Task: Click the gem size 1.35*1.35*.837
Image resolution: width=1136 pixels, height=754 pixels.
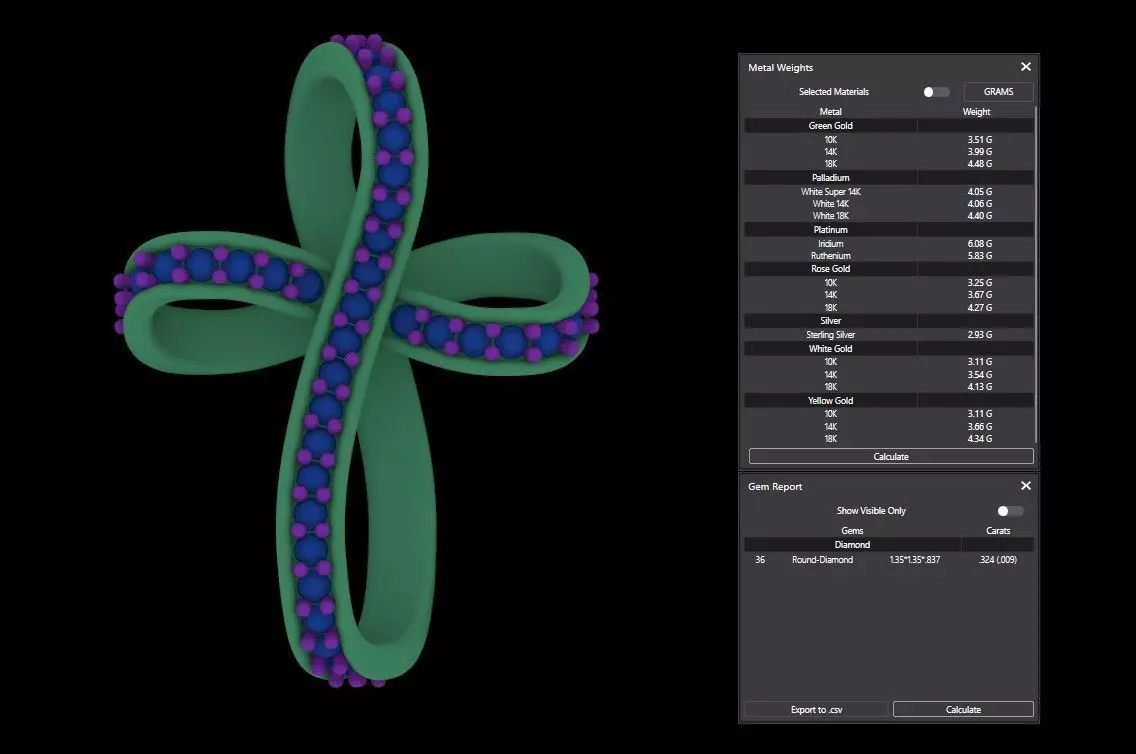Action: [914, 560]
